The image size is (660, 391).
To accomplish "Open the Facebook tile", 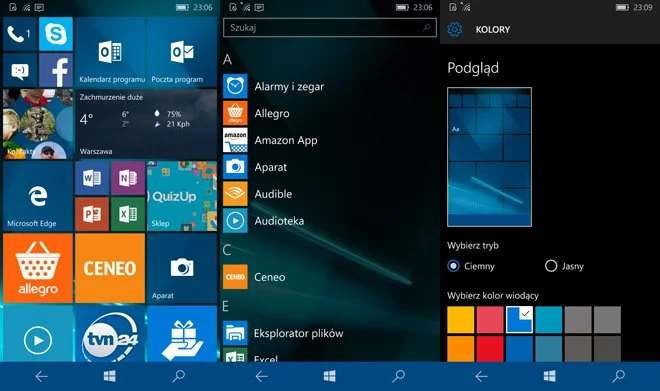I will [56, 70].
